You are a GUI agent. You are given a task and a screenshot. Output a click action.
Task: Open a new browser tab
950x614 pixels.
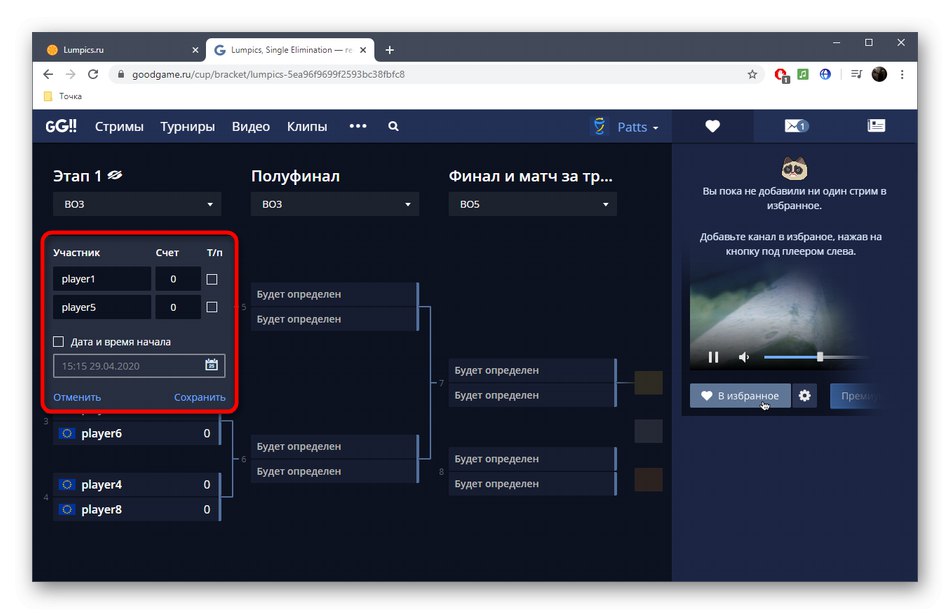pyautogui.click(x=390, y=50)
